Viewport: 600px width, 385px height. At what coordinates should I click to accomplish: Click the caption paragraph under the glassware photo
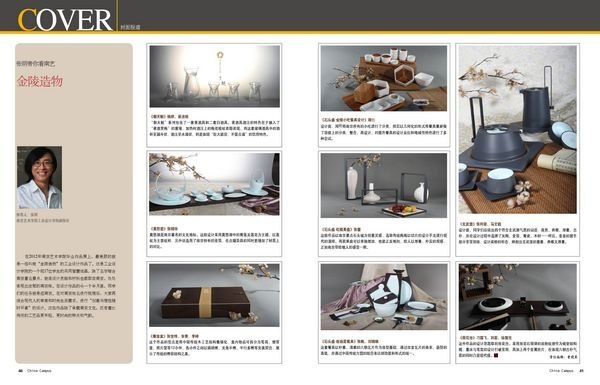pyautogui.click(x=214, y=126)
